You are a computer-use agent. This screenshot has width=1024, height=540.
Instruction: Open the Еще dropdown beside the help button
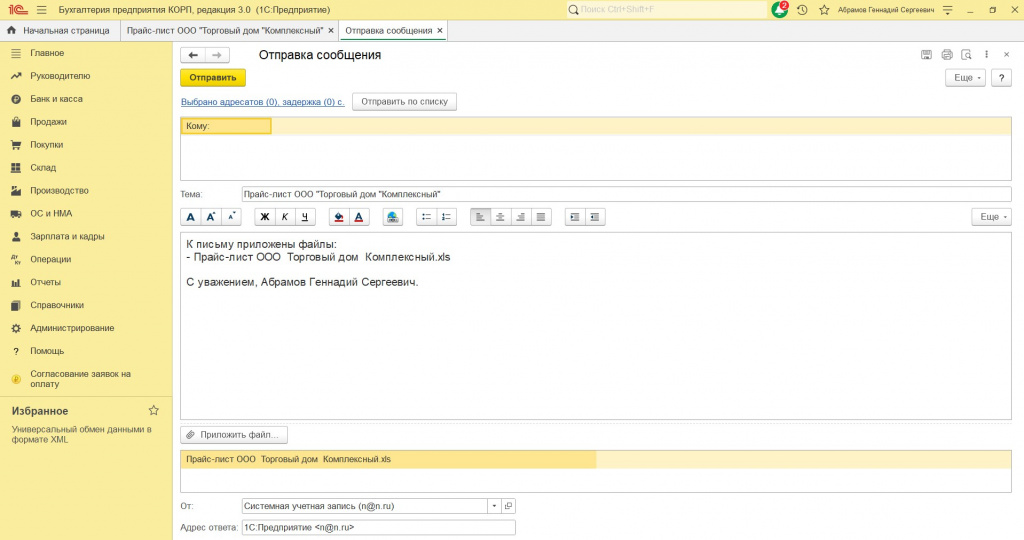pos(965,78)
